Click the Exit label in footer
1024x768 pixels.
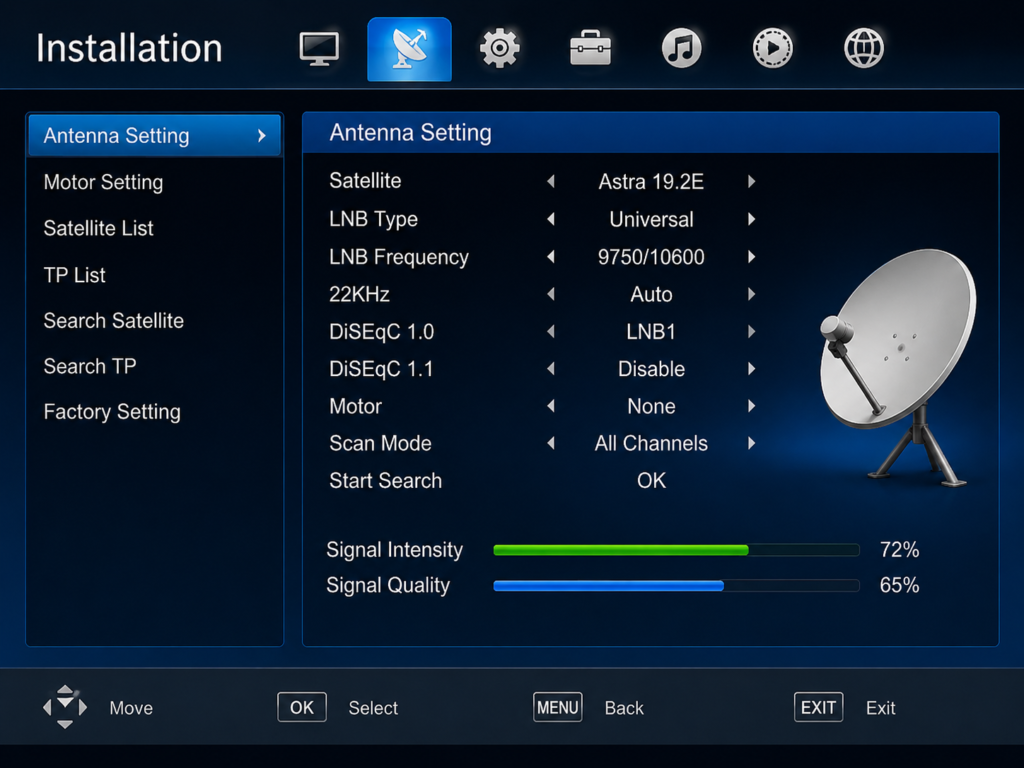pyautogui.click(x=880, y=708)
